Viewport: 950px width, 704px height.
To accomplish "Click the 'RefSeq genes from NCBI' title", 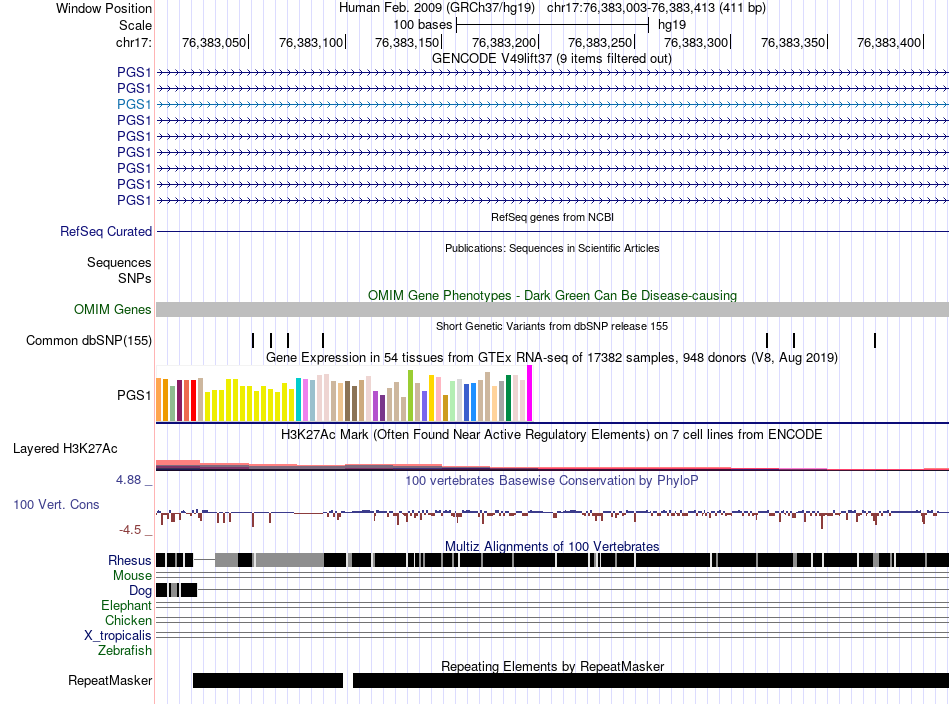I will click(553, 217).
